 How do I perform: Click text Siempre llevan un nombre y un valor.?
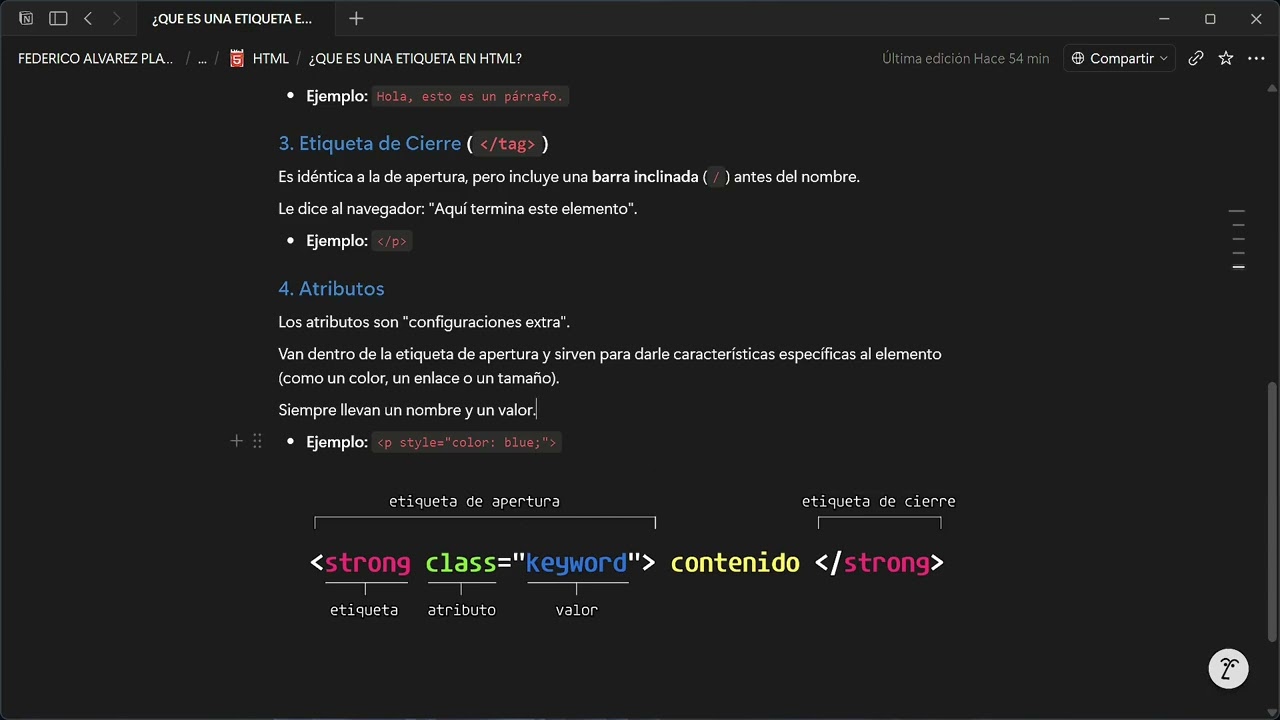pos(407,410)
